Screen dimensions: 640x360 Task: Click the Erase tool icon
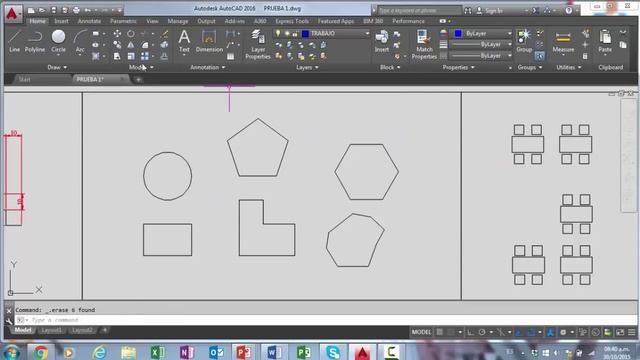point(164,34)
